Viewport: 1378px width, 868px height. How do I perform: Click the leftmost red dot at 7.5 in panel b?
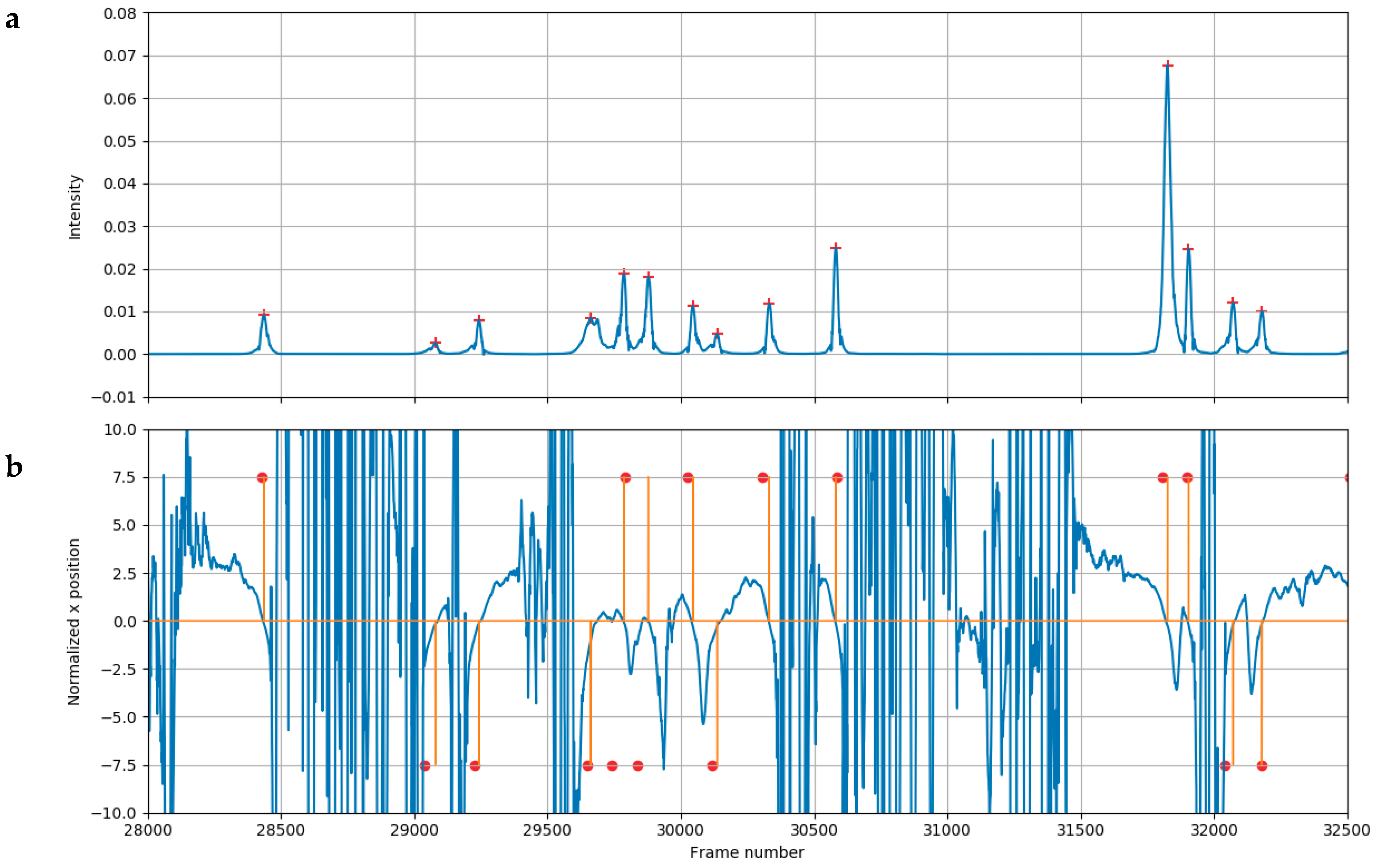tap(262, 477)
